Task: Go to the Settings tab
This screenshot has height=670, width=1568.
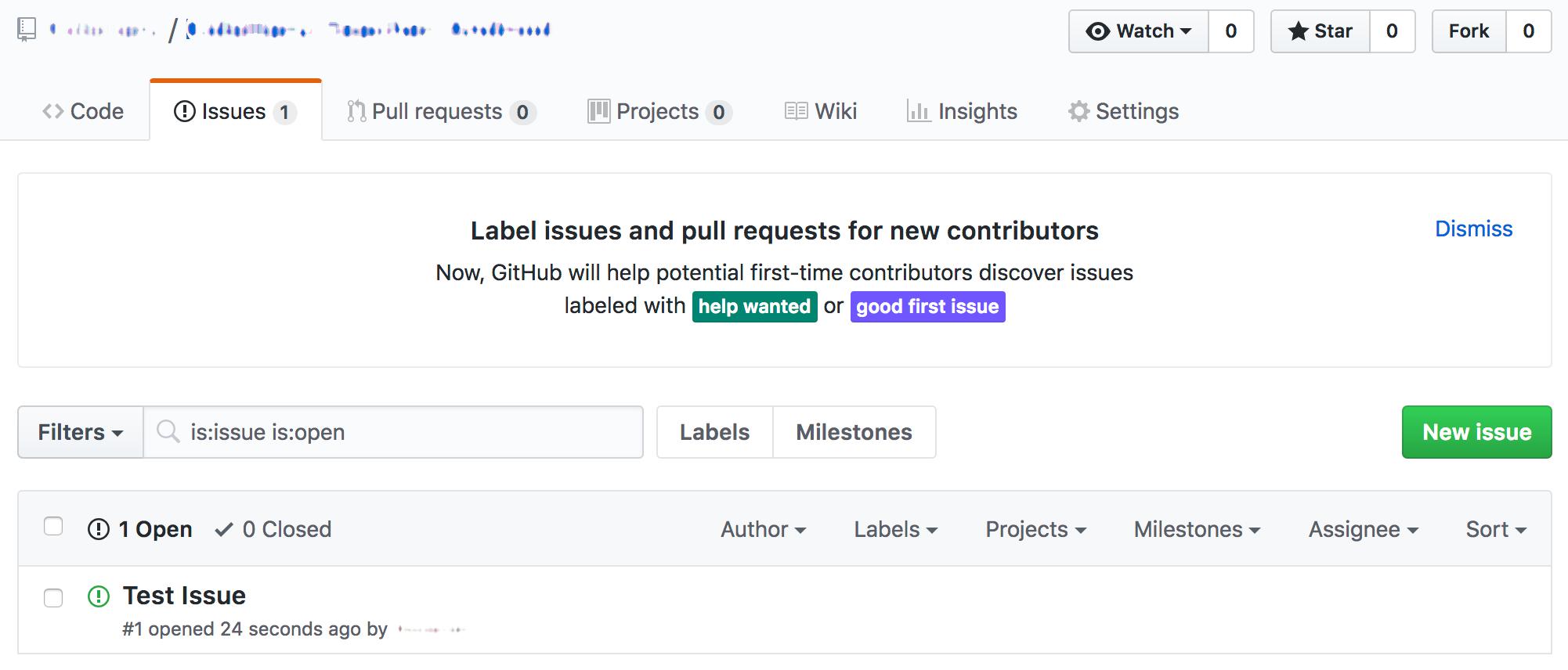Action: coord(1123,112)
